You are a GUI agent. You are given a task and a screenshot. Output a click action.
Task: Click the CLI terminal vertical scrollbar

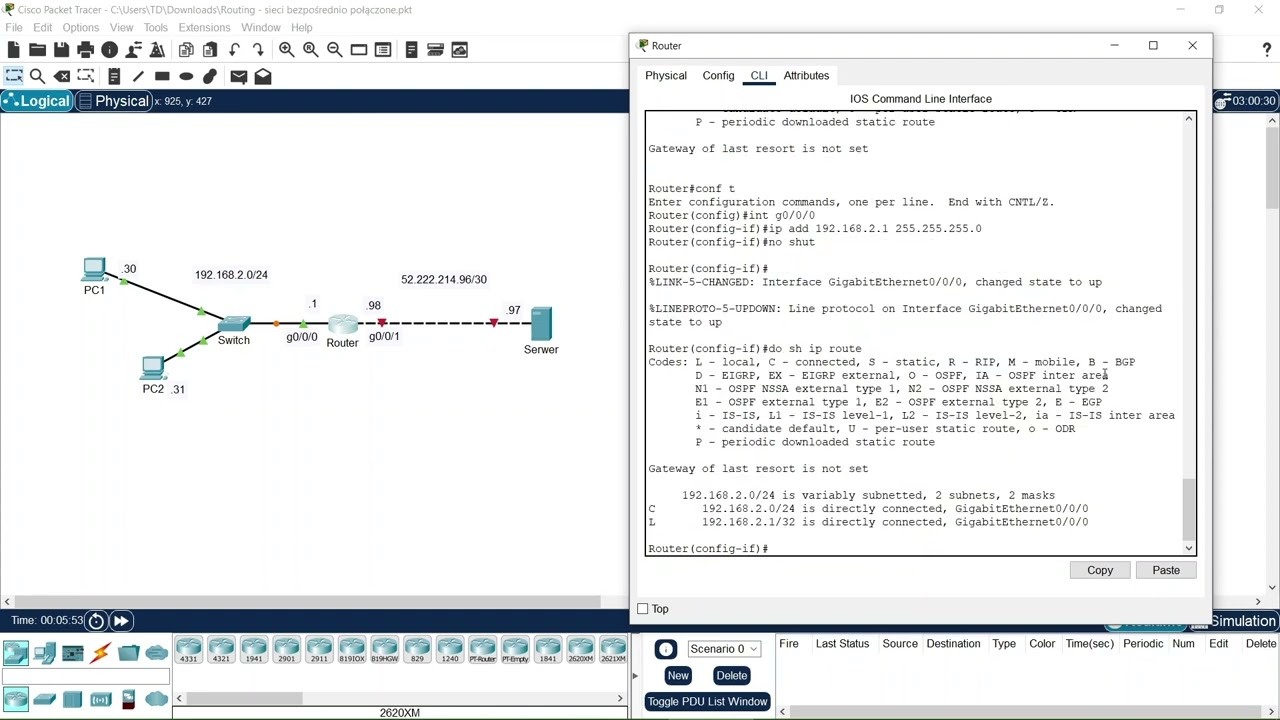coord(1189,333)
